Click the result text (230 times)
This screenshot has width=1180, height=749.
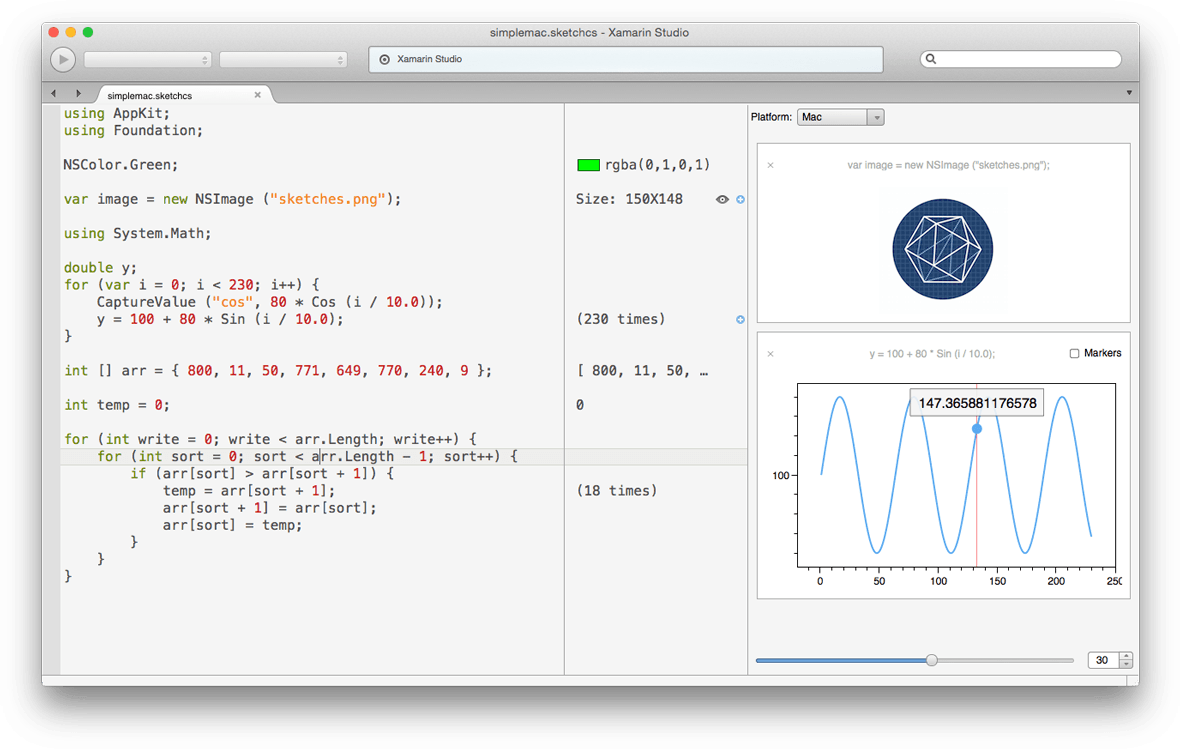pos(621,319)
